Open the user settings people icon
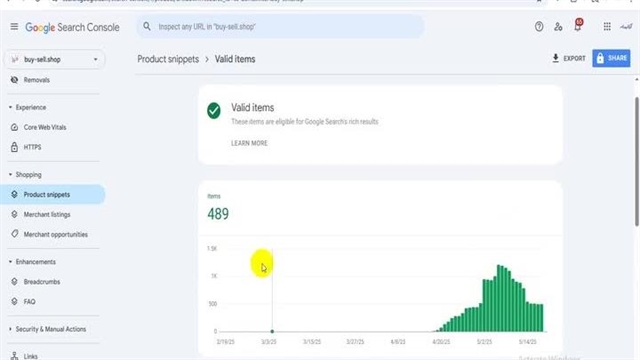Image resolution: width=640 pixels, height=360 pixels. pos(558,27)
